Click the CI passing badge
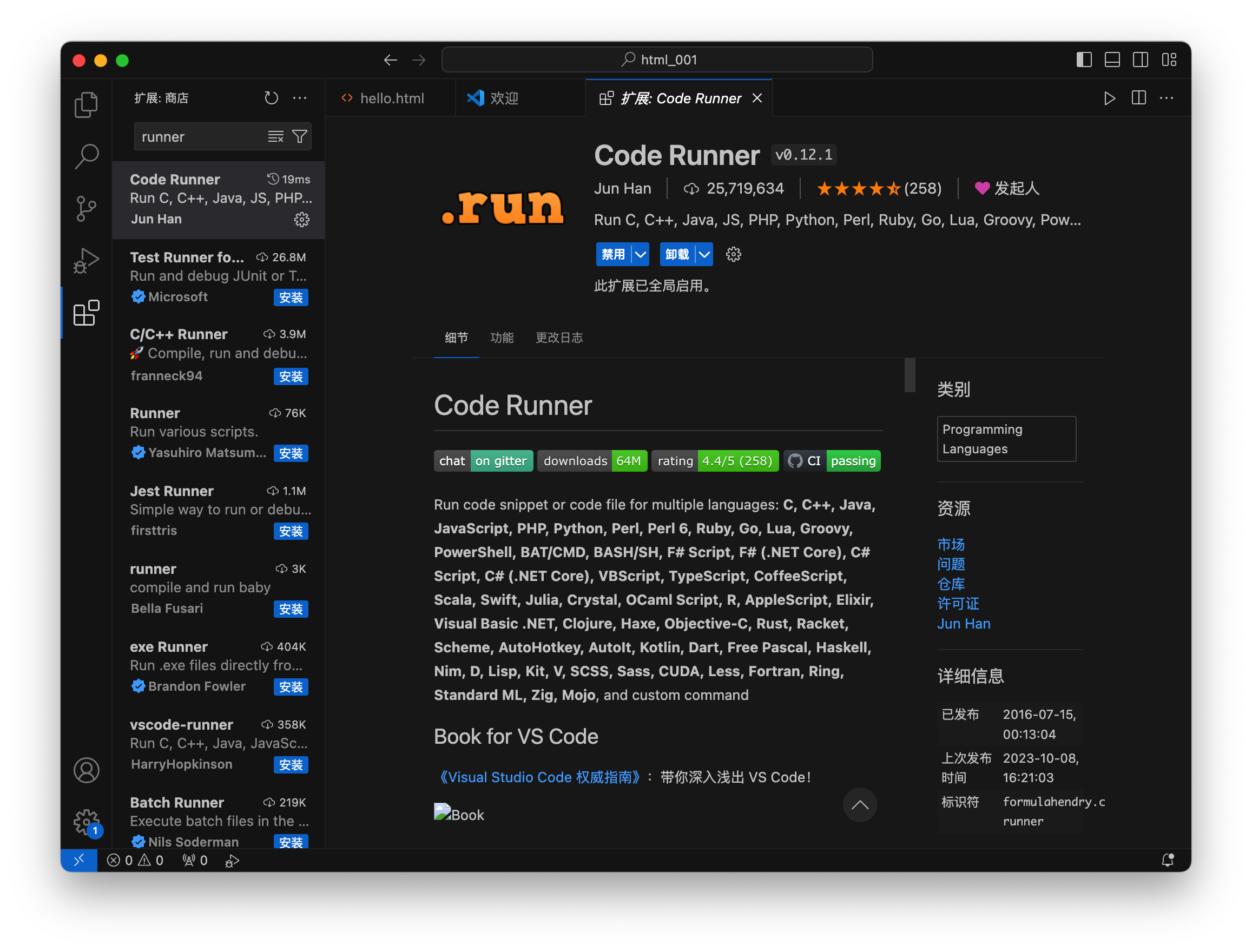This screenshot has width=1252, height=952. coord(832,461)
